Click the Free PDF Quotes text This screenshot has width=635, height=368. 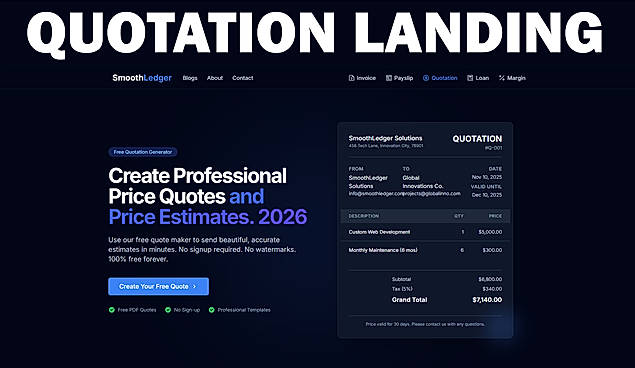(137, 310)
